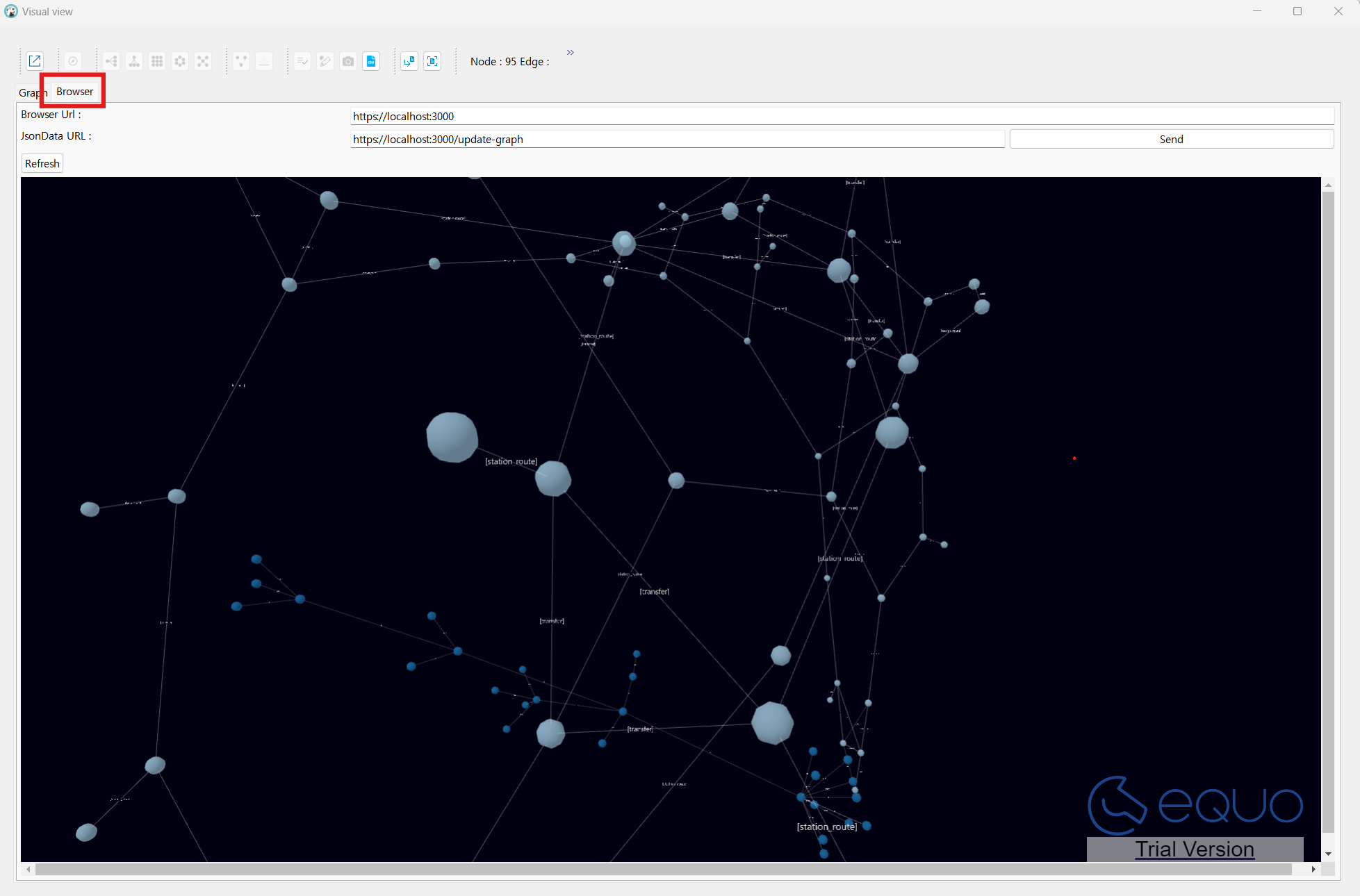
Task: Click the refresh/reload icon
Action: coord(42,163)
